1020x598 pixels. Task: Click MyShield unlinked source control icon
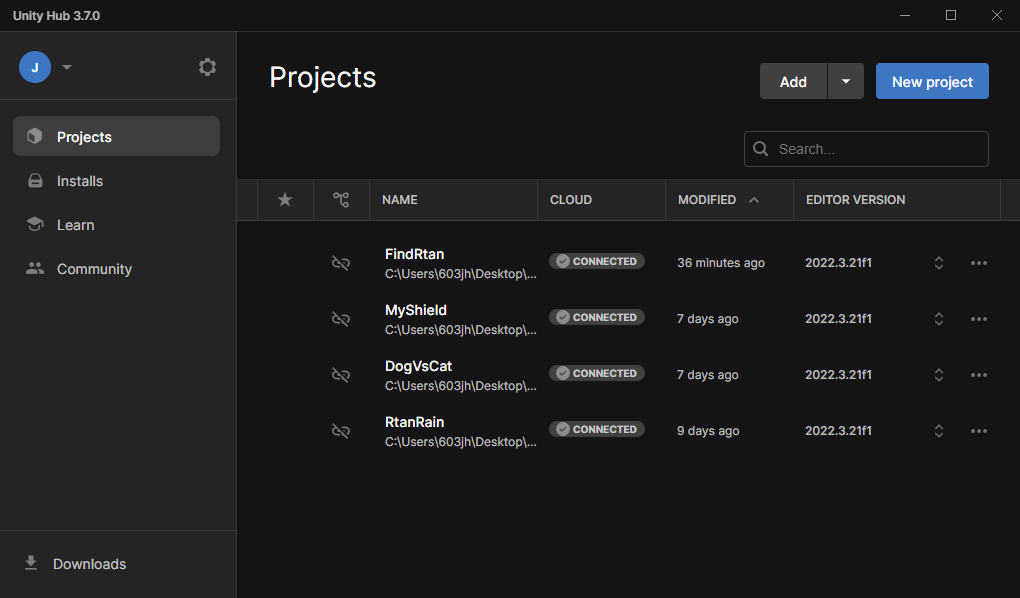(x=341, y=319)
